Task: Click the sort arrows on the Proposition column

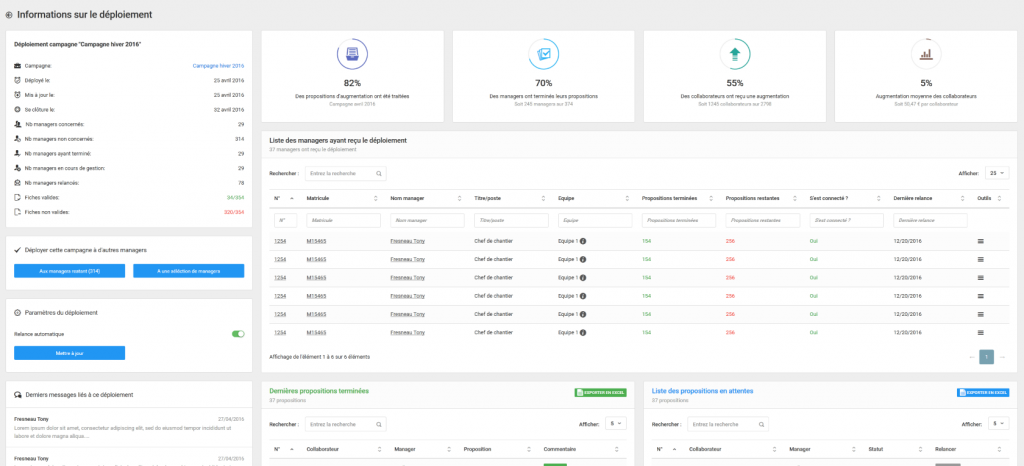Action: [528, 449]
